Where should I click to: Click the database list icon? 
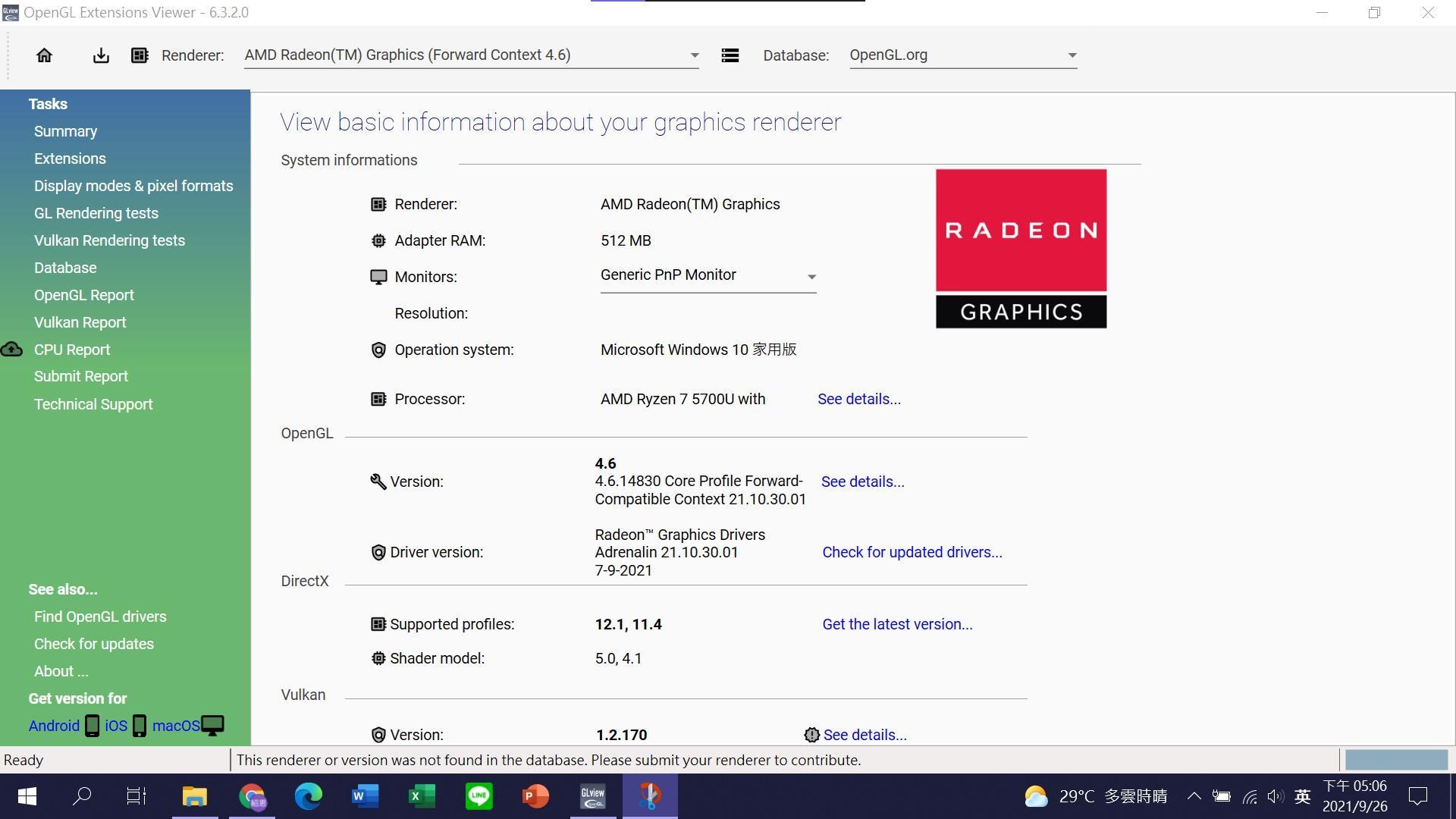click(x=730, y=55)
